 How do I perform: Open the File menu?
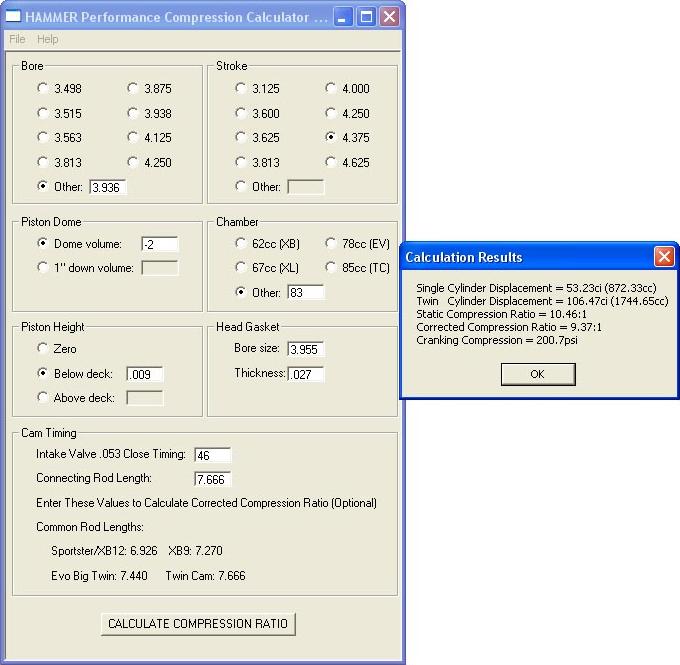click(17, 39)
